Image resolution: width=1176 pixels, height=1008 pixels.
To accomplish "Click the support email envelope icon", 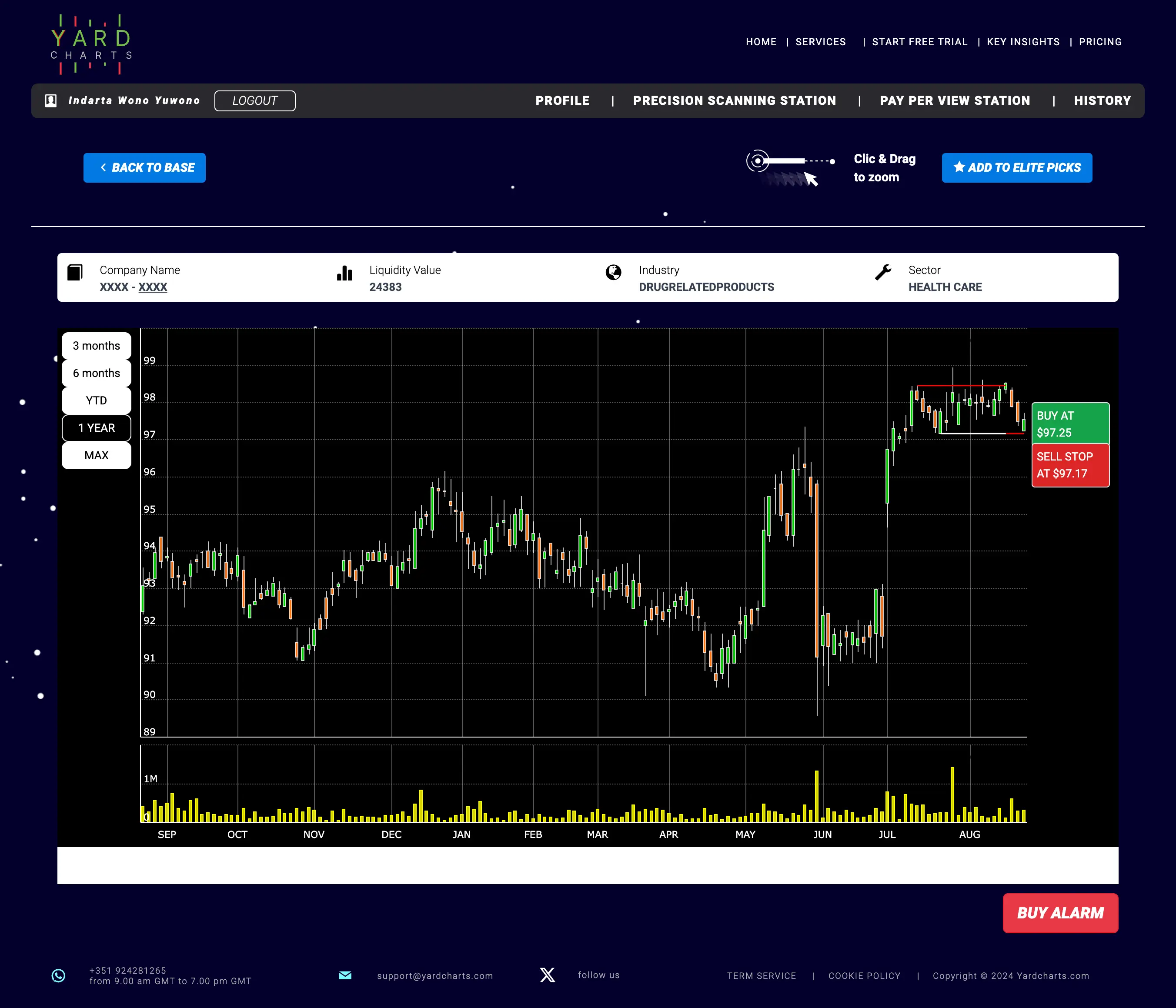I will 345,975.
